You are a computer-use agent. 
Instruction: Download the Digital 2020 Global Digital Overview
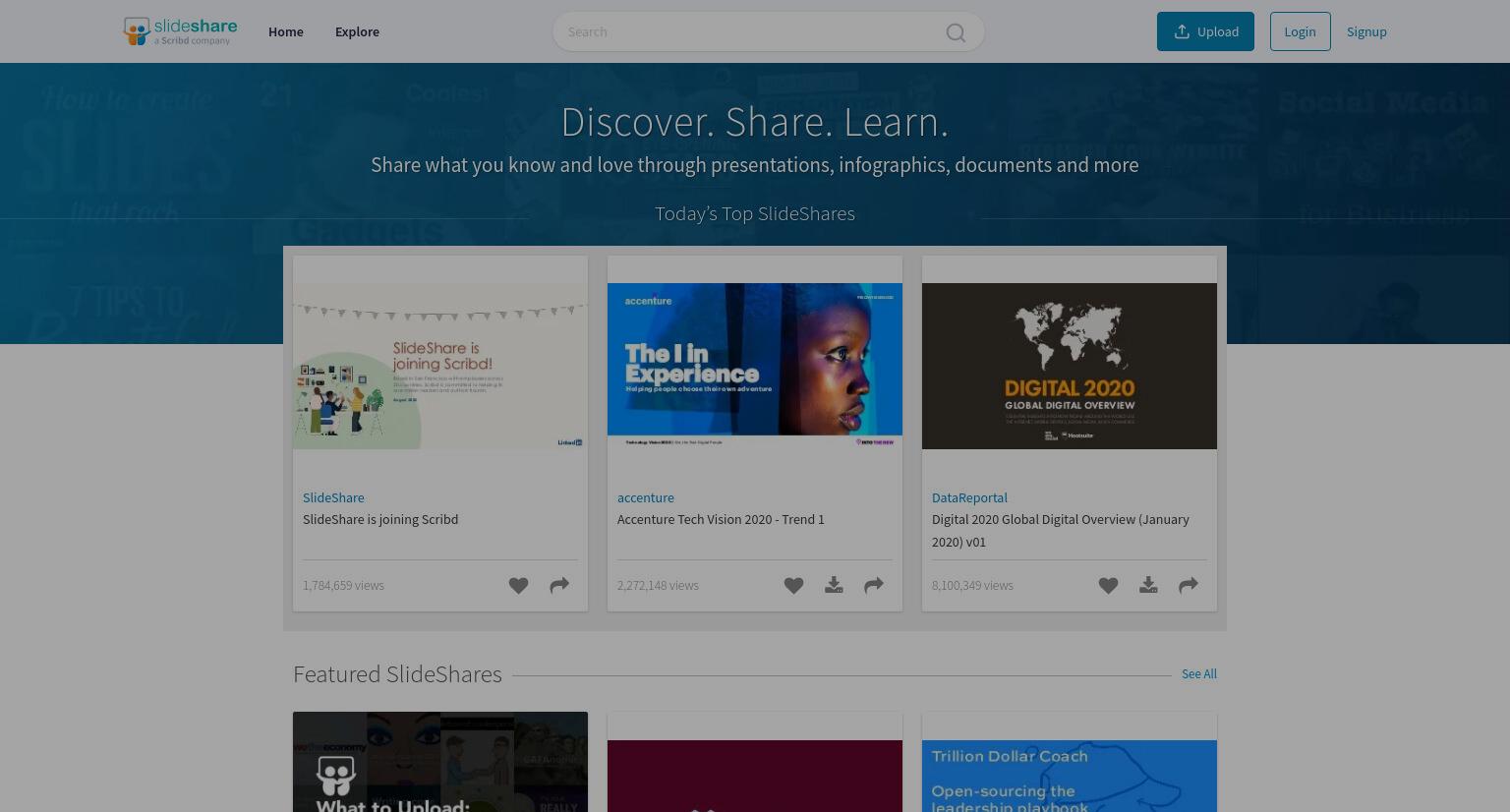(1148, 586)
